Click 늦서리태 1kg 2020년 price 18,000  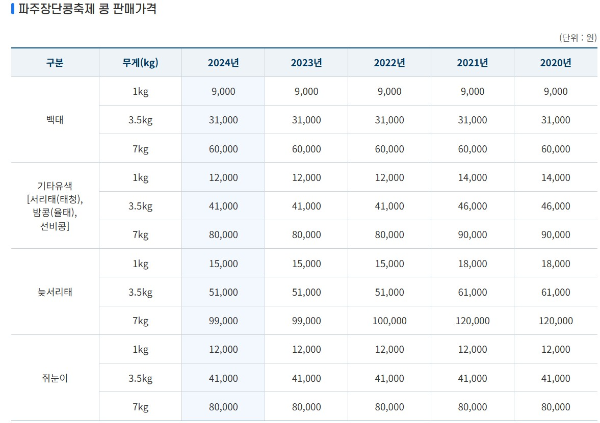(x=556, y=263)
